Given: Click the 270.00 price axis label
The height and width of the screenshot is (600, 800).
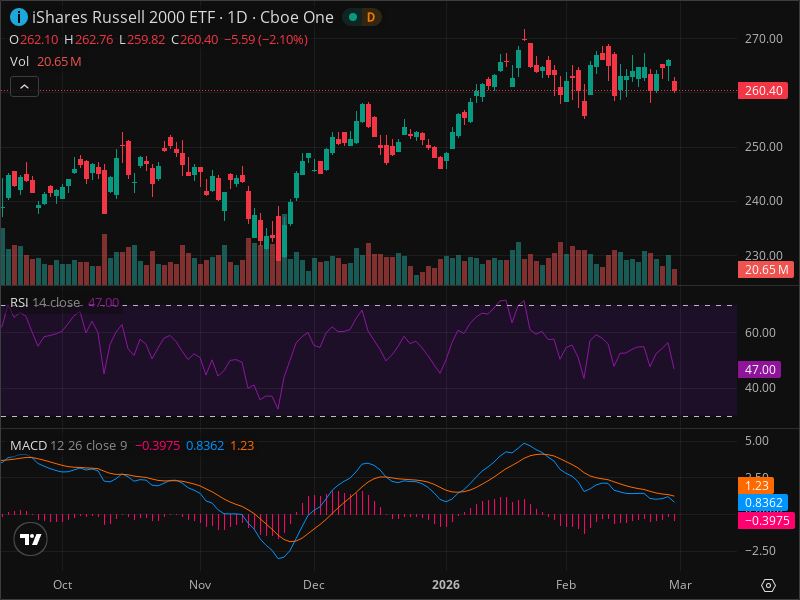Looking at the screenshot, I should (x=763, y=39).
